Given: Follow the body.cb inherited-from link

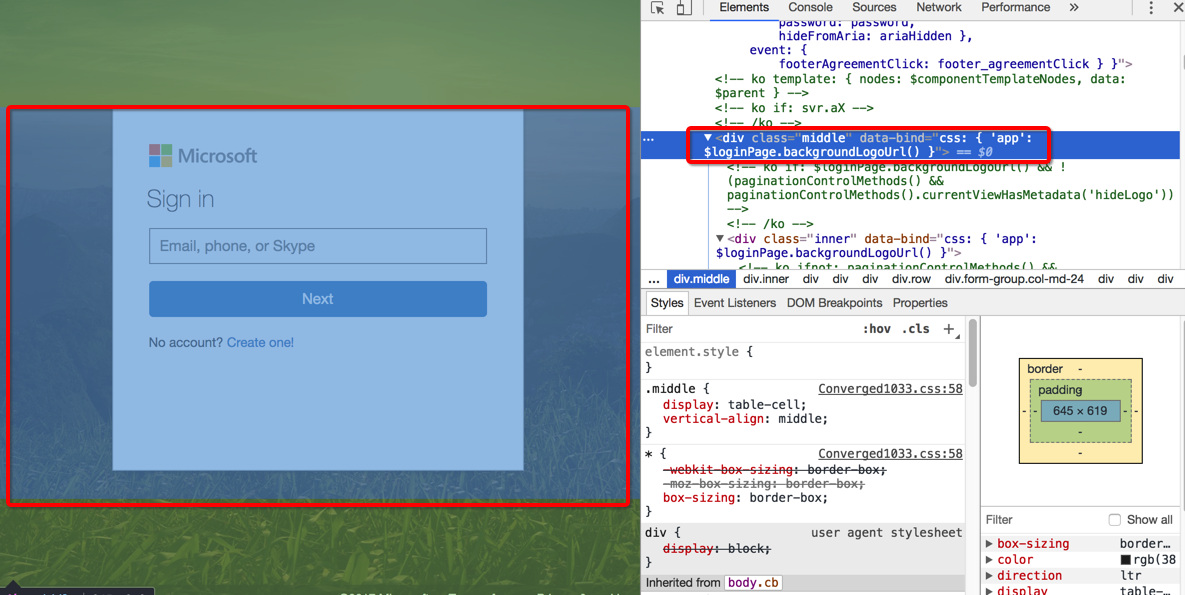Looking at the screenshot, I should 752,583.
